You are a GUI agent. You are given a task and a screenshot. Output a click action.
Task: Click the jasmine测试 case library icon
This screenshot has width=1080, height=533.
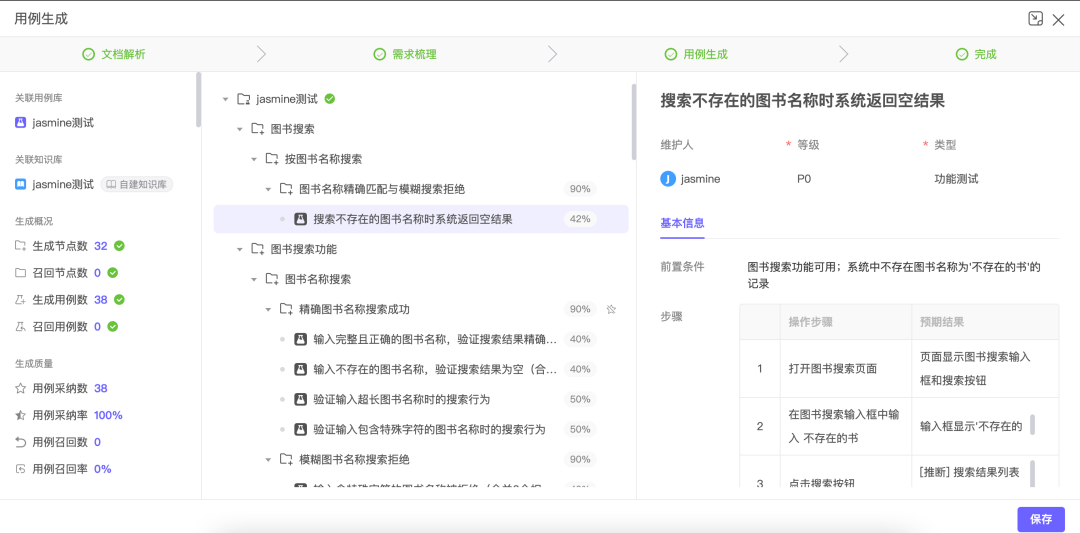[21, 123]
